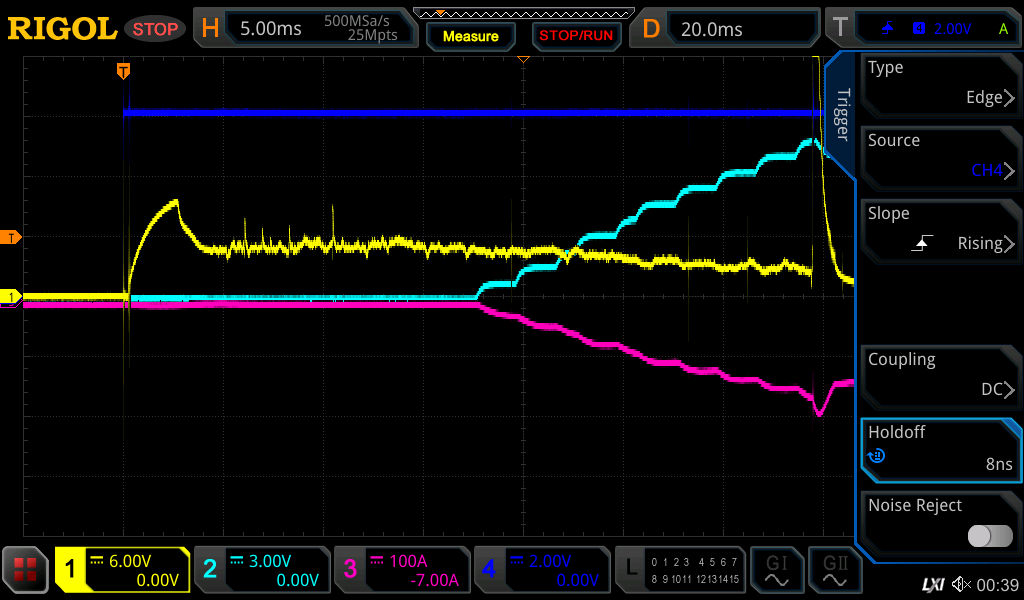Open the red grid menu icon
This screenshot has height=600, width=1024.
pyautogui.click(x=26, y=569)
